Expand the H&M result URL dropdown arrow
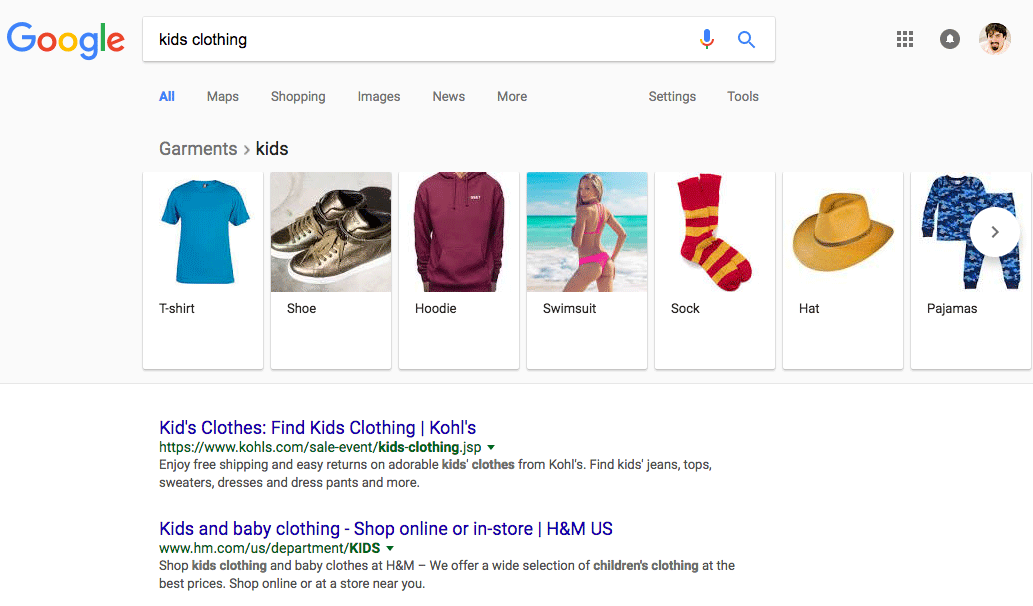 click(x=391, y=548)
